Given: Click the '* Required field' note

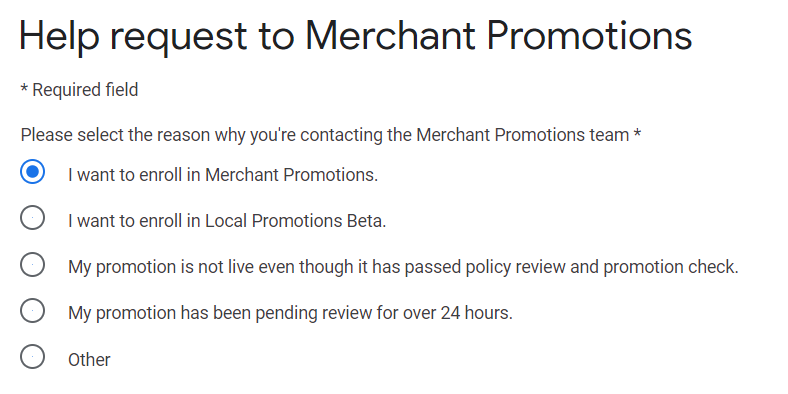Looking at the screenshot, I should click(x=79, y=90).
